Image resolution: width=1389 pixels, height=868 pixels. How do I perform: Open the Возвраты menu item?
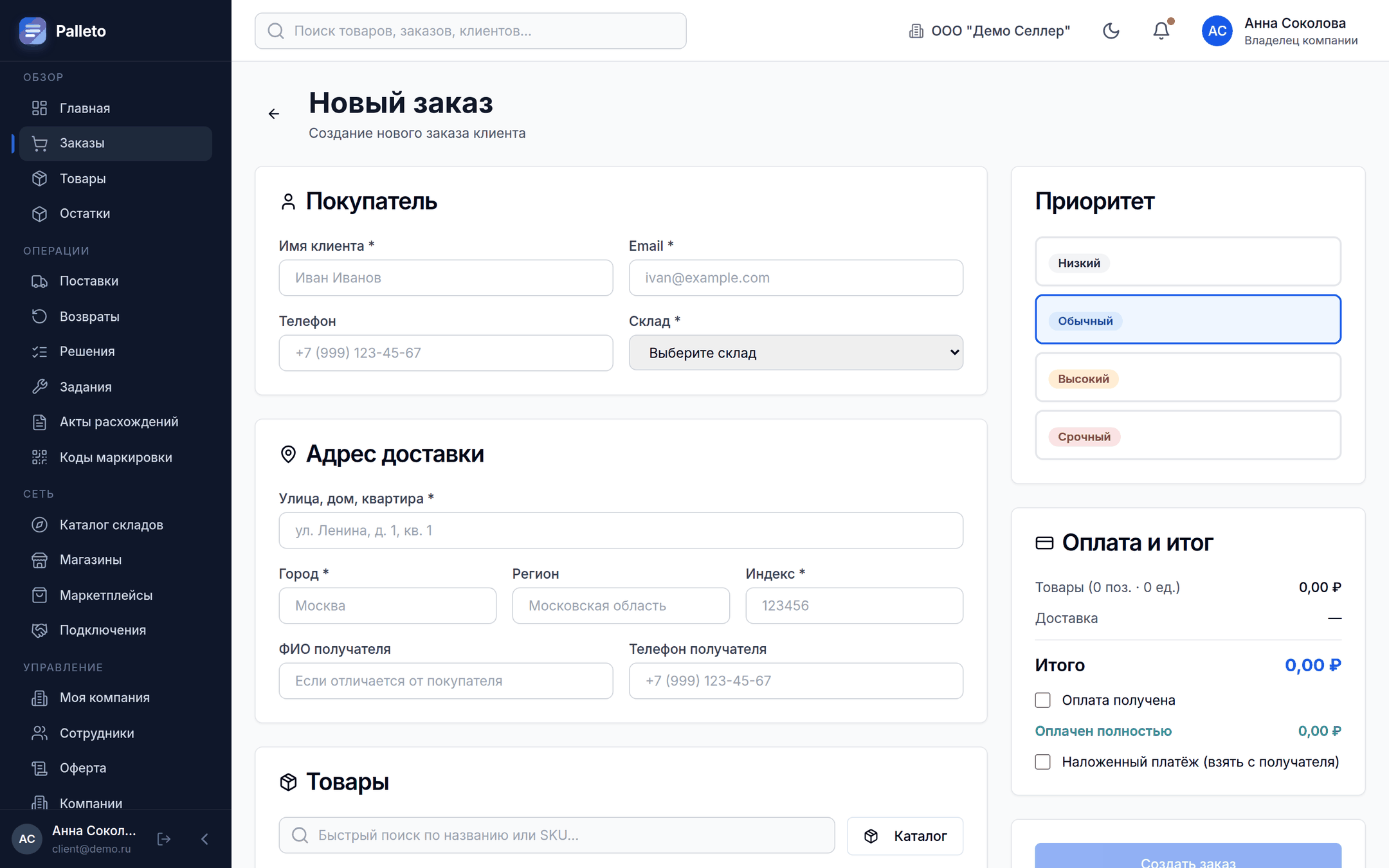[116, 316]
